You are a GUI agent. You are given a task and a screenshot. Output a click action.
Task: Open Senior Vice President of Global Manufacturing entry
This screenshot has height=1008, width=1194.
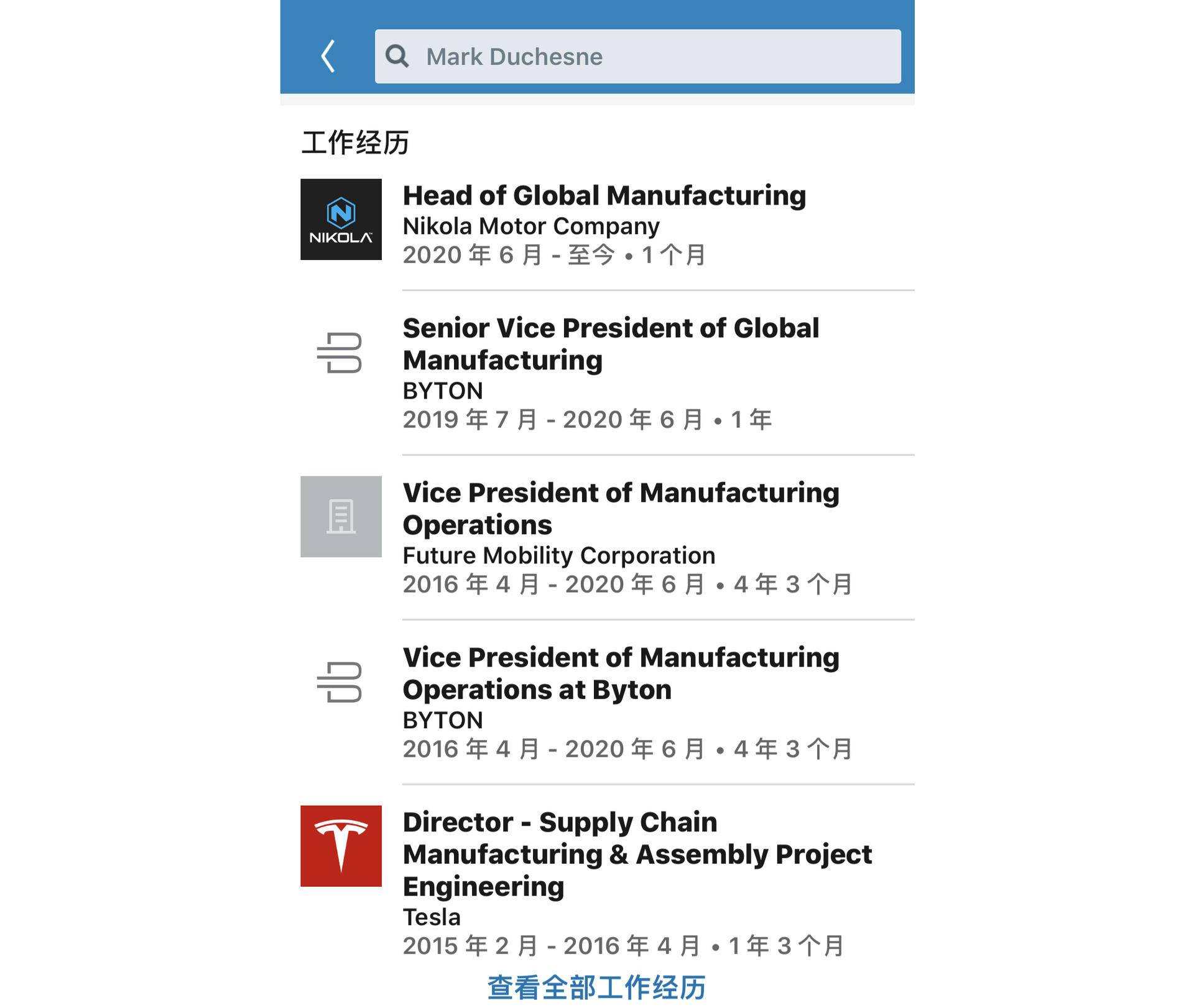[611, 344]
